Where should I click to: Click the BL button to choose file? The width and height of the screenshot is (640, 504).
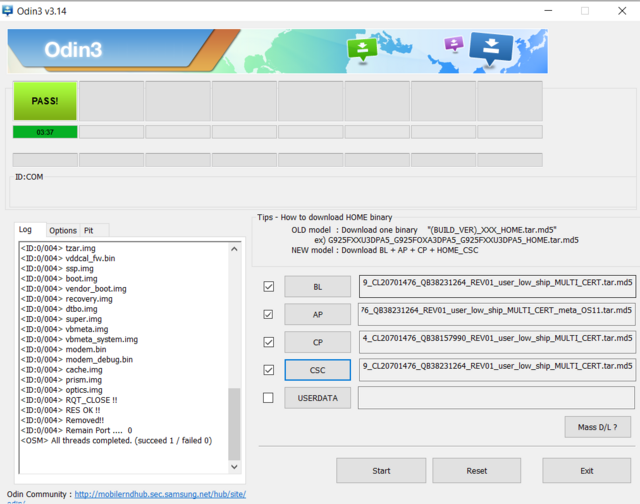tap(318, 286)
